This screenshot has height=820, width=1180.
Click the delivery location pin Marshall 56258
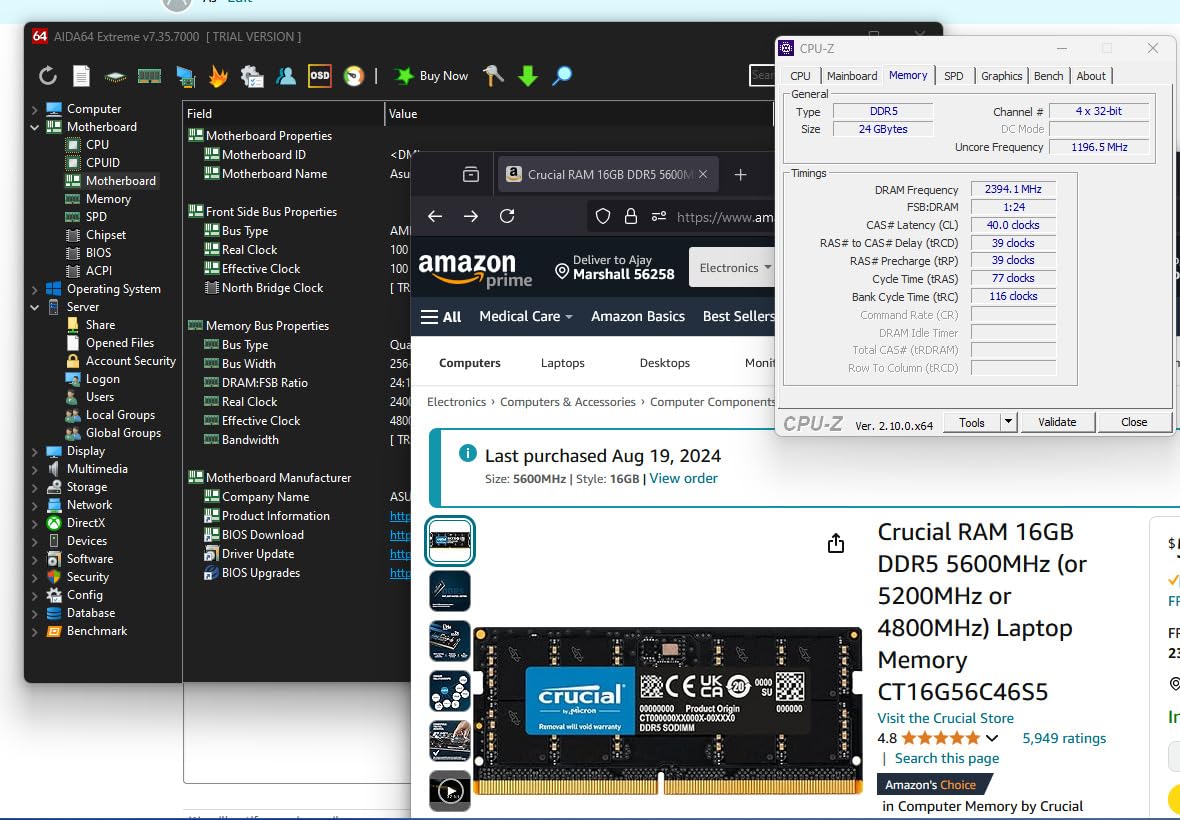(x=615, y=267)
